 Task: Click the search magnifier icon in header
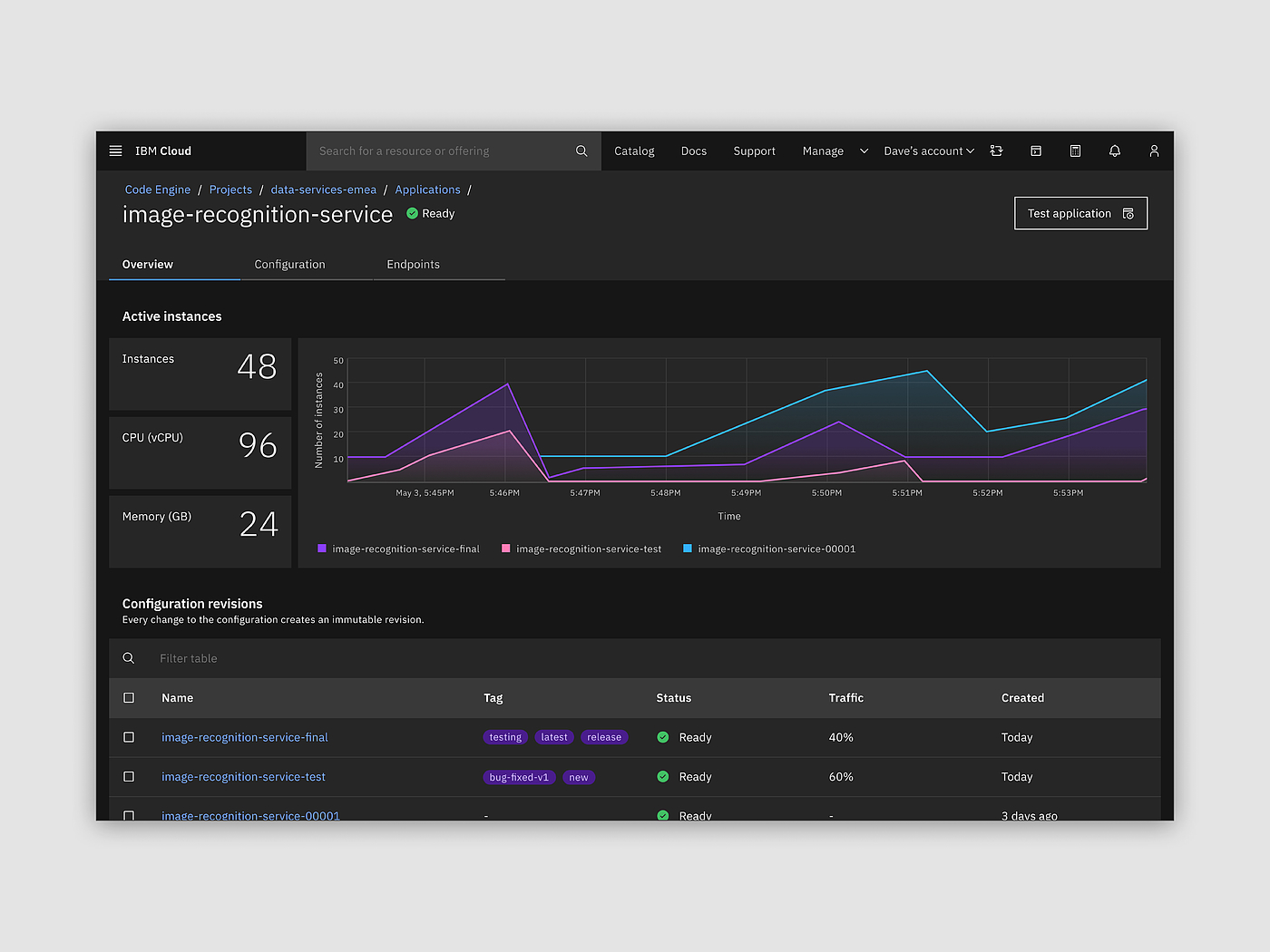point(581,151)
